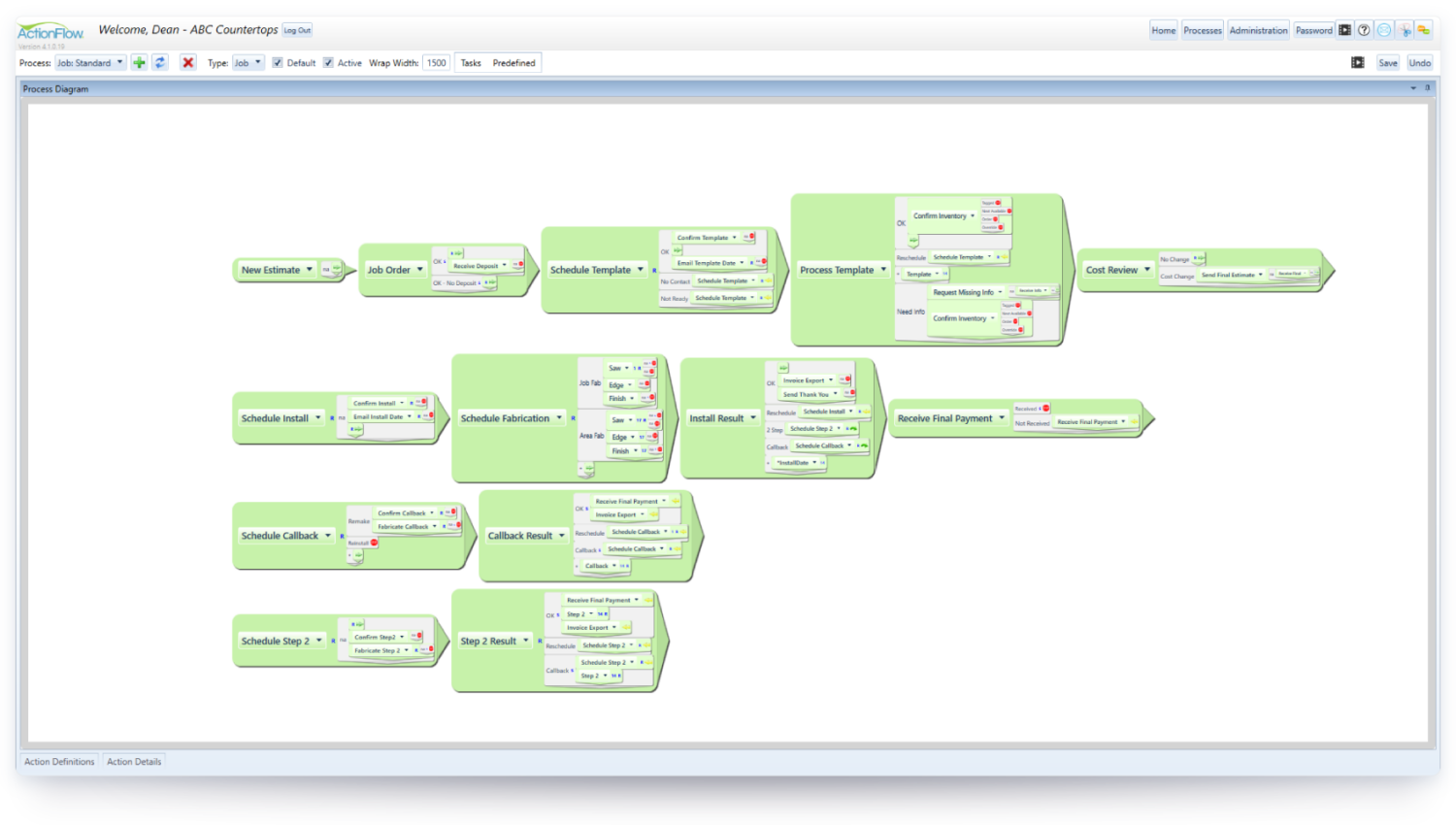Collapse the Process Diagram panel with its arrow
1456x825 pixels.
click(1413, 88)
